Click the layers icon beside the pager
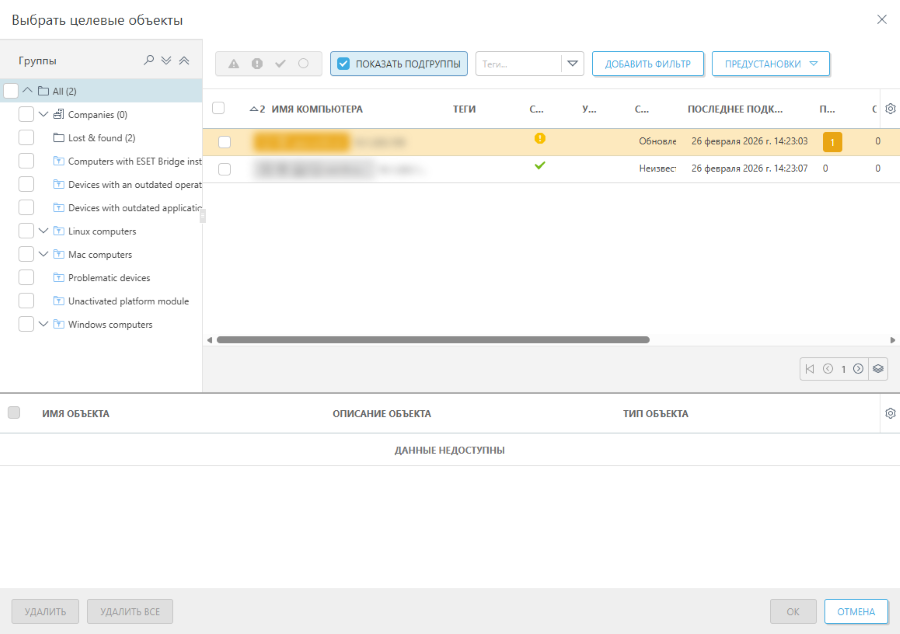 point(878,369)
